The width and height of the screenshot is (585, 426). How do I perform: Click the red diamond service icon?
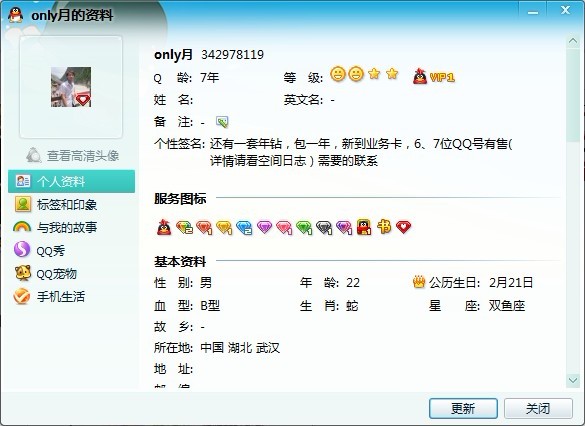(x=204, y=227)
